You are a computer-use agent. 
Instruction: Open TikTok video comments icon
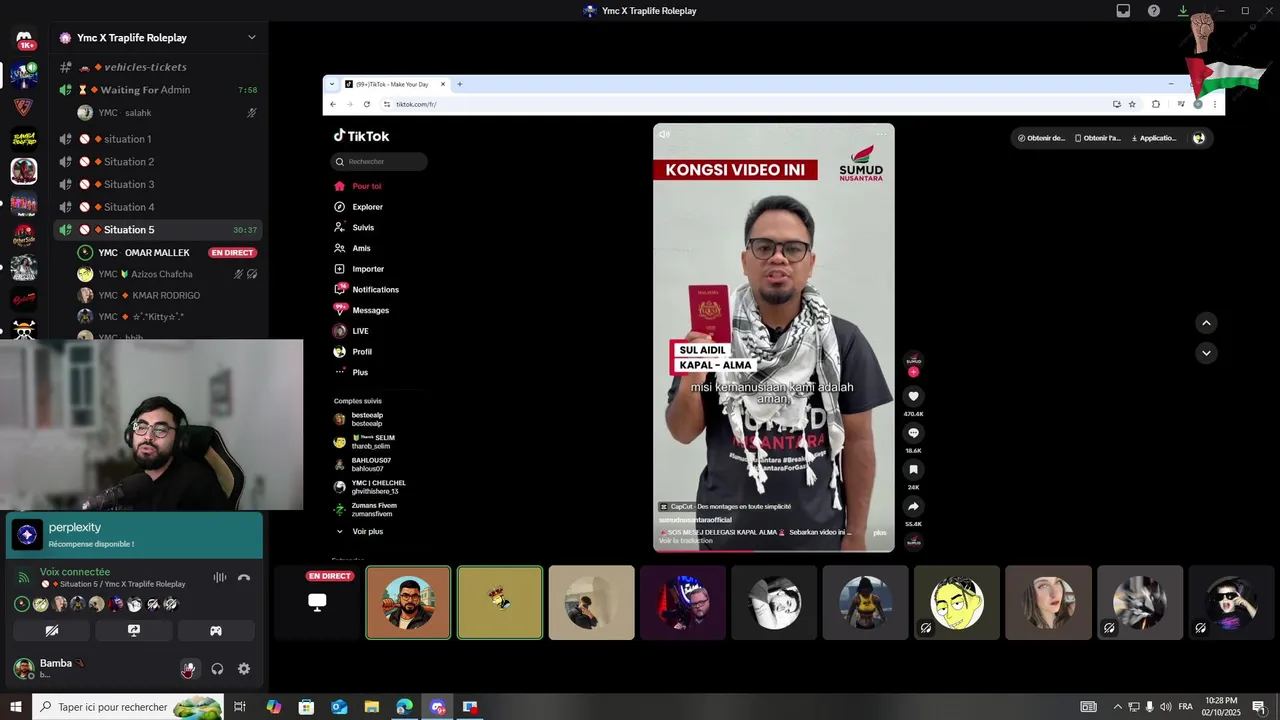(913, 433)
